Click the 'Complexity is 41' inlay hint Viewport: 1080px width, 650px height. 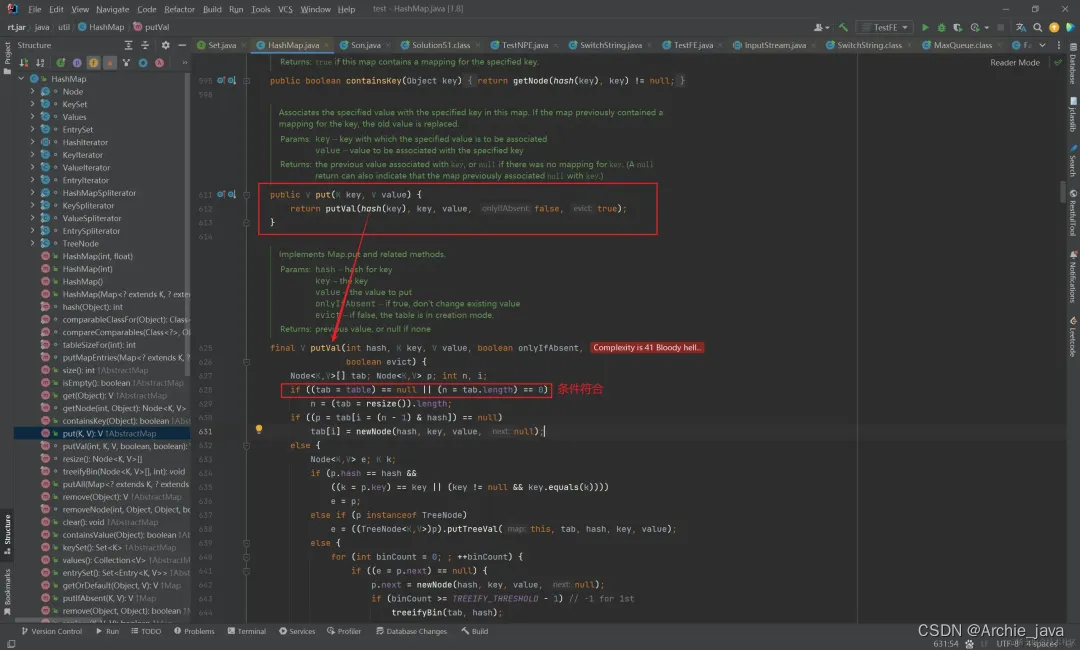tap(646, 348)
